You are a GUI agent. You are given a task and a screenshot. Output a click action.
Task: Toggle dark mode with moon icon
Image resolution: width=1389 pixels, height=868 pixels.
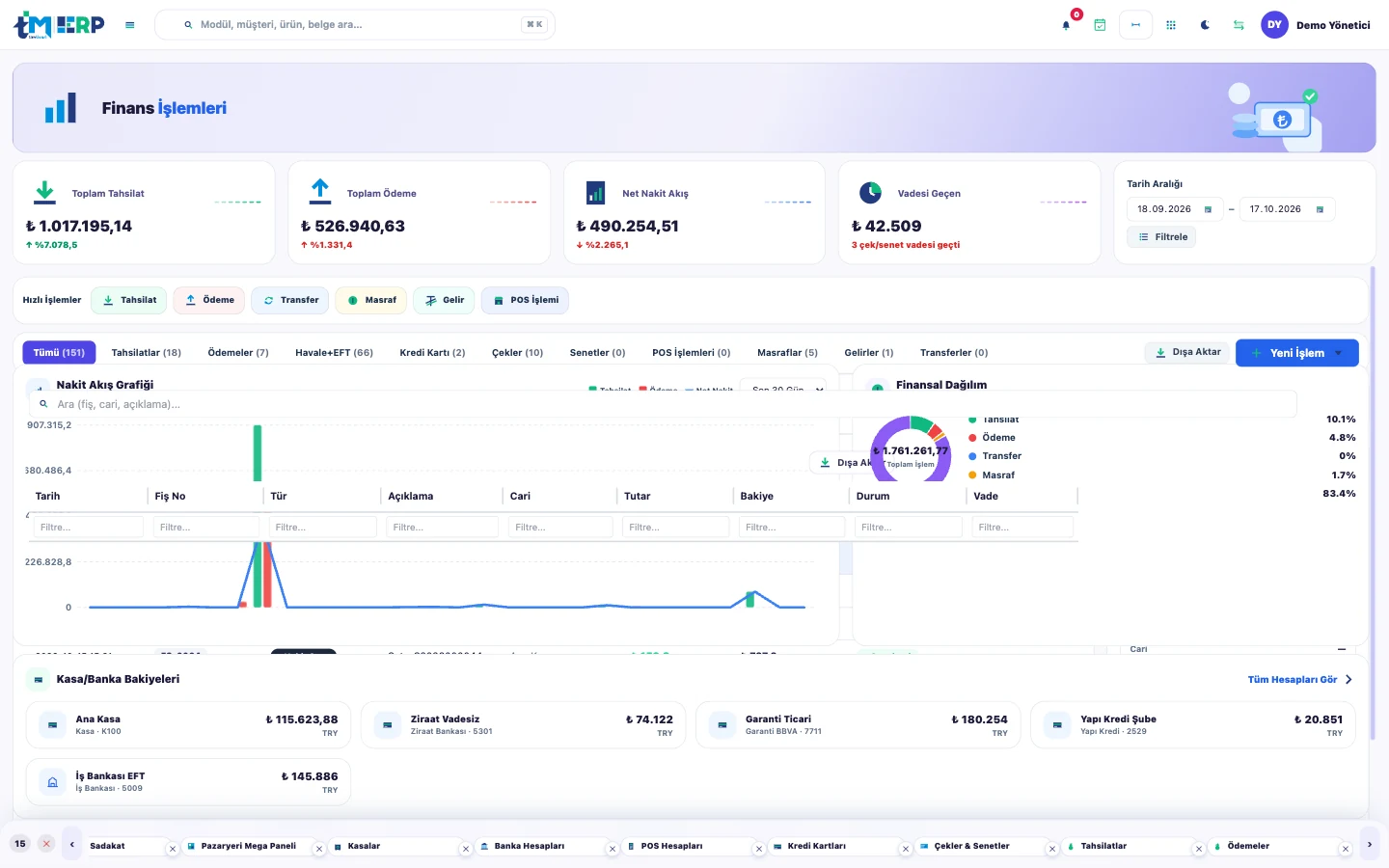[x=1205, y=25]
